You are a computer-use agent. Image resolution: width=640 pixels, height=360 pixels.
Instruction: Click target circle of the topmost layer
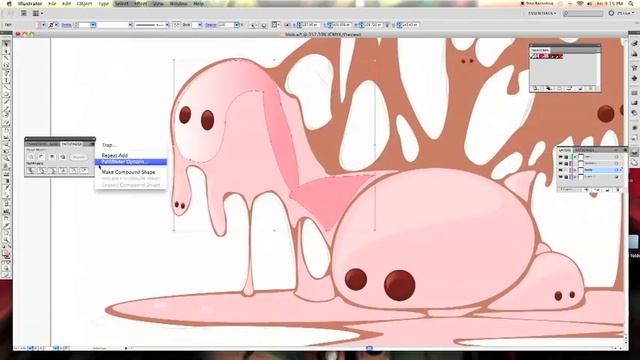click(616, 157)
